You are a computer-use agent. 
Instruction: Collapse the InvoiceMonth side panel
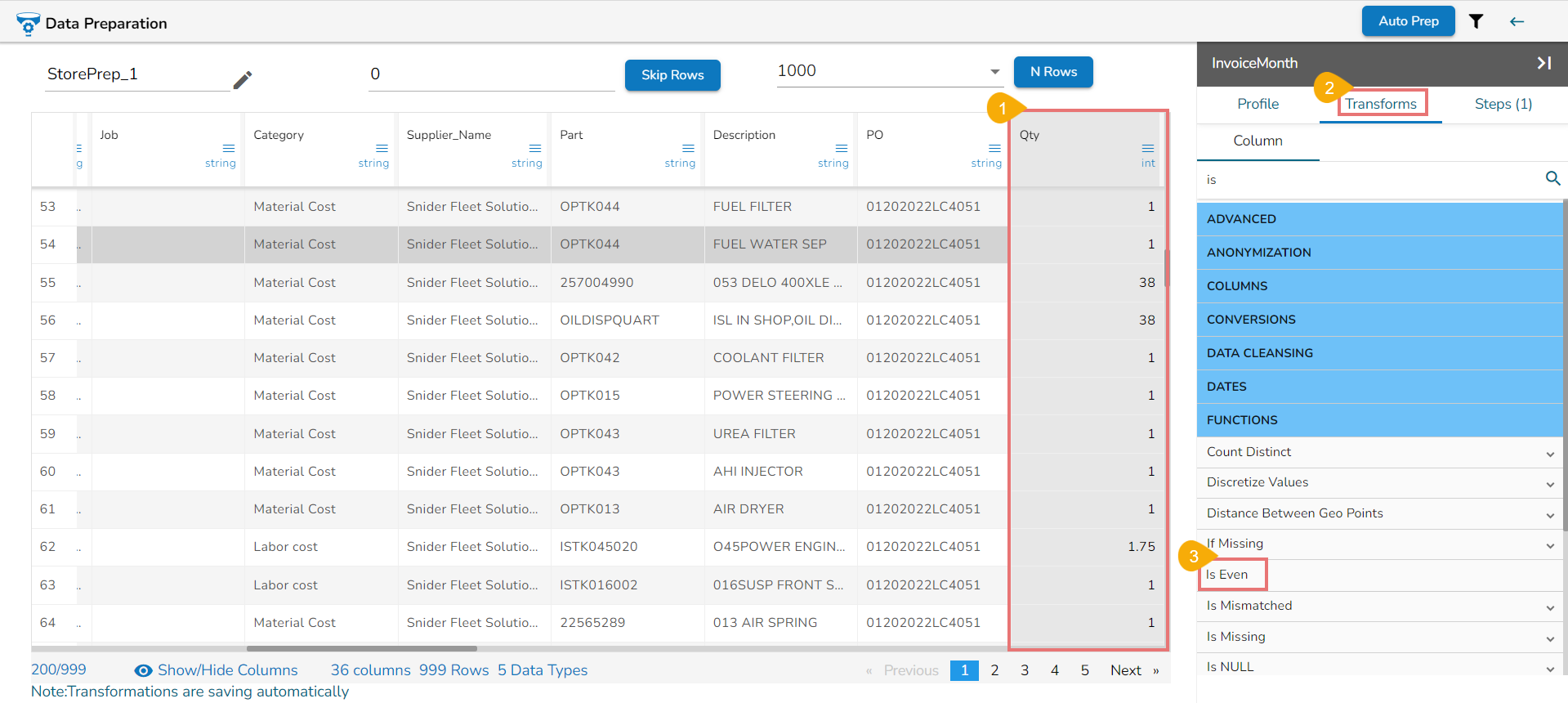tap(1543, 63)
